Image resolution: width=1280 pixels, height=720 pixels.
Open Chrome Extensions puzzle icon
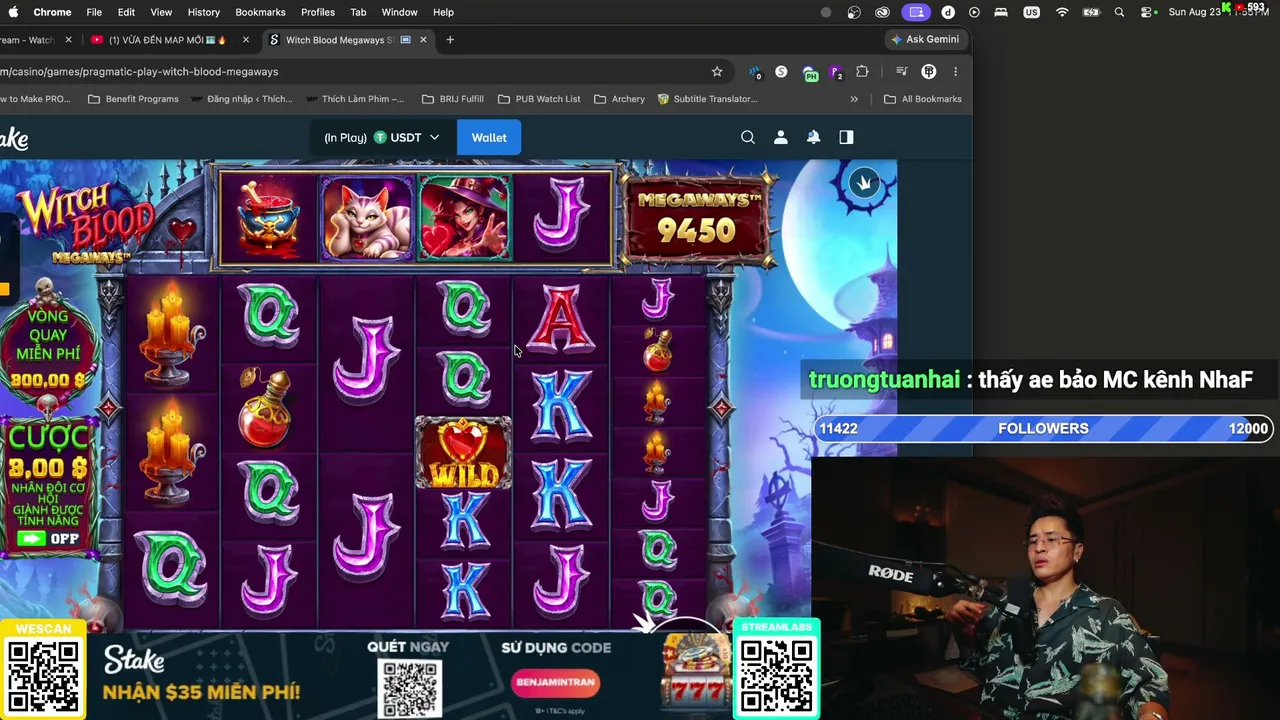[862, 72]
